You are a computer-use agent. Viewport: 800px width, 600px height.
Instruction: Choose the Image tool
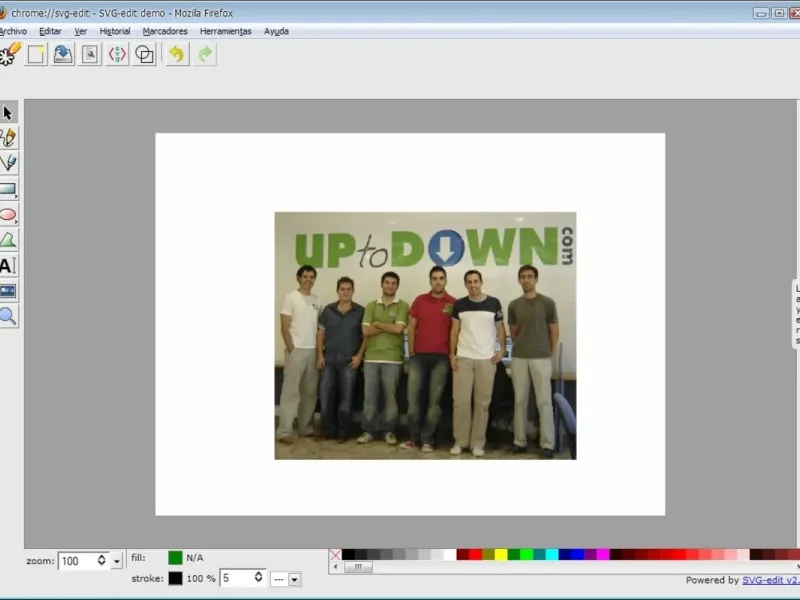pos(8,291)
